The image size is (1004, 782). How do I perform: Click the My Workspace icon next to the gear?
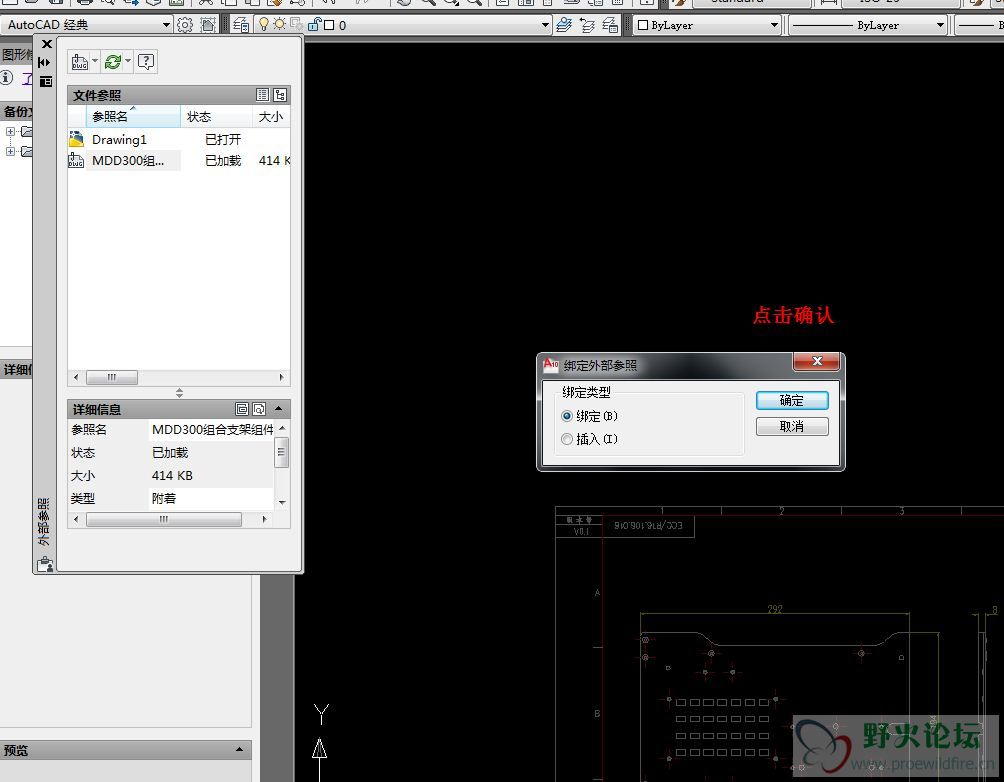(x=207, y=25)
